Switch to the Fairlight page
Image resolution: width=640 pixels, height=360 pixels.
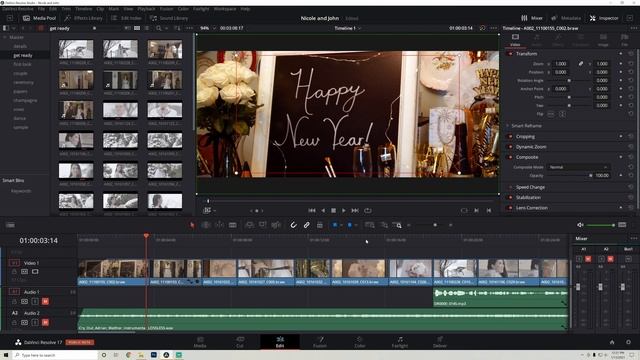pos(400,342)
